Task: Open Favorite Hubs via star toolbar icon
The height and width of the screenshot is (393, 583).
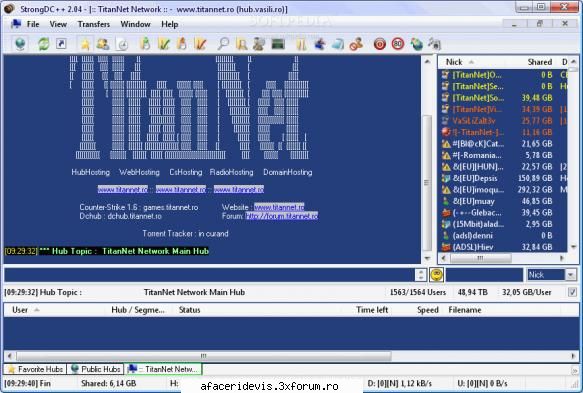Action: pyautogui.click(x=85, y=44)
